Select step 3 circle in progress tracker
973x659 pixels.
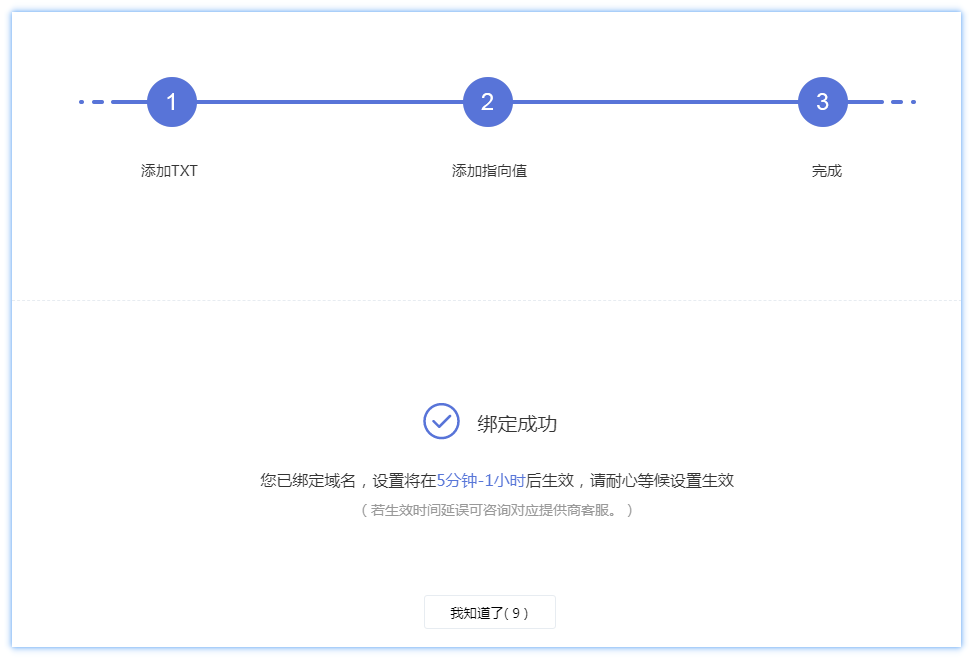pos(822,102)
